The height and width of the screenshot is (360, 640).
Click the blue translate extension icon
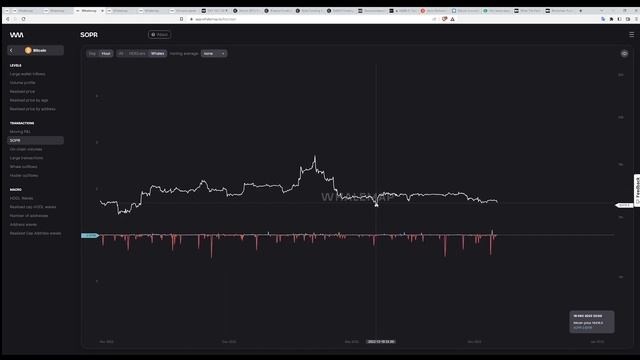pyautogui.click(x=603, y=19)
